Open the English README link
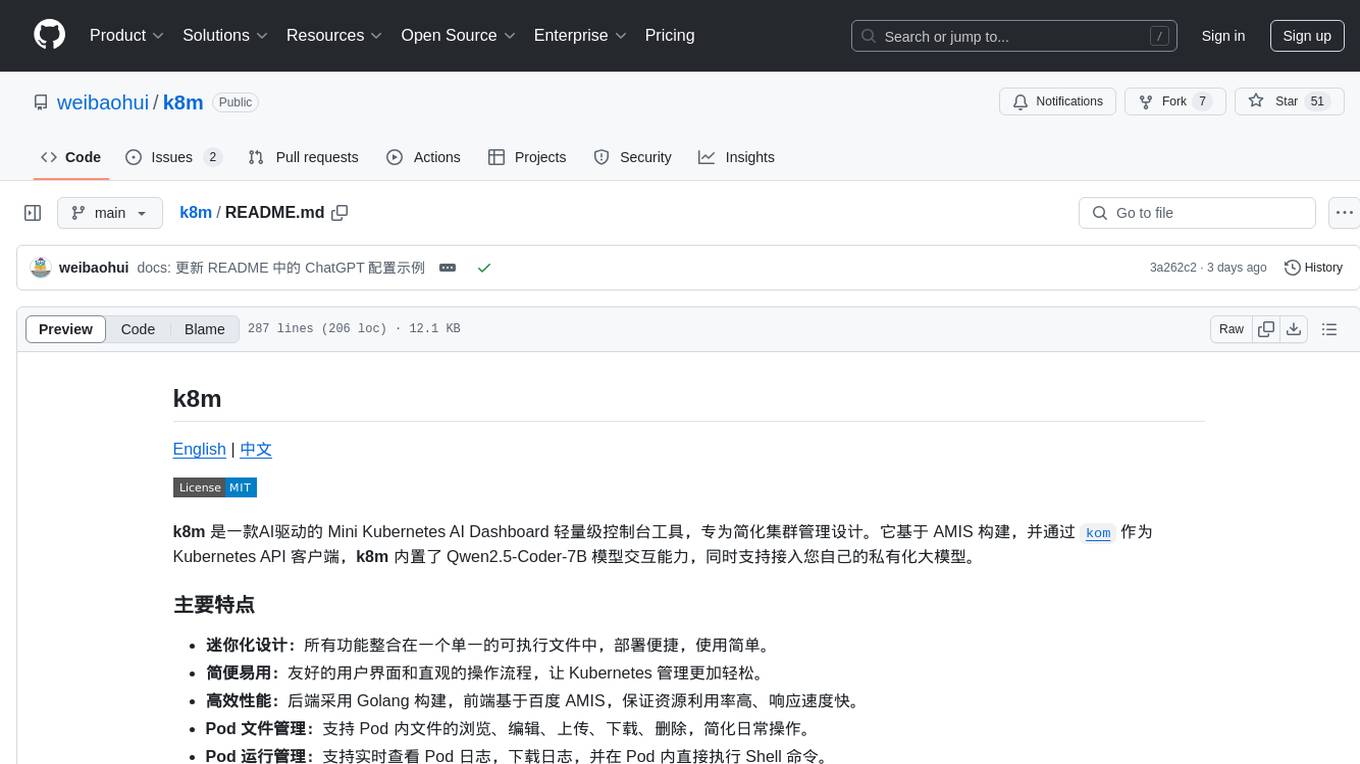 click(x=199, y=449)
